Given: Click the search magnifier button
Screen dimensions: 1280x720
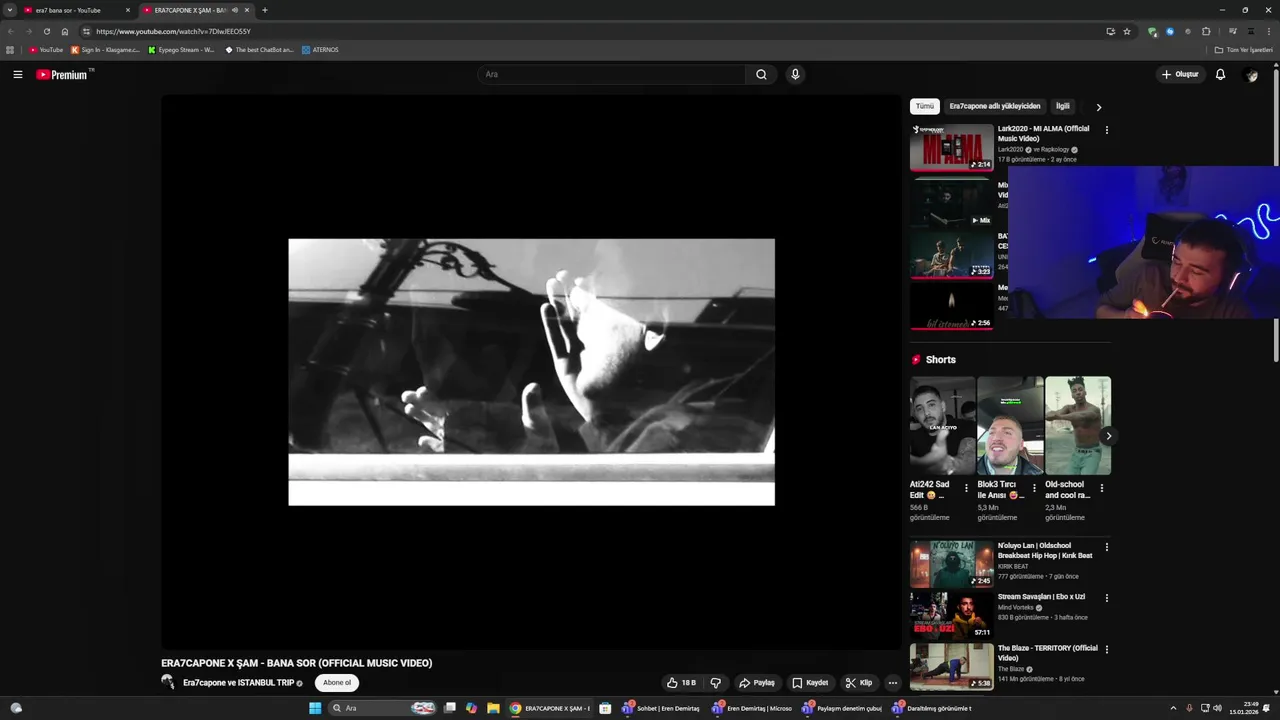Looking at the screenshot, I should click(761, 74).
